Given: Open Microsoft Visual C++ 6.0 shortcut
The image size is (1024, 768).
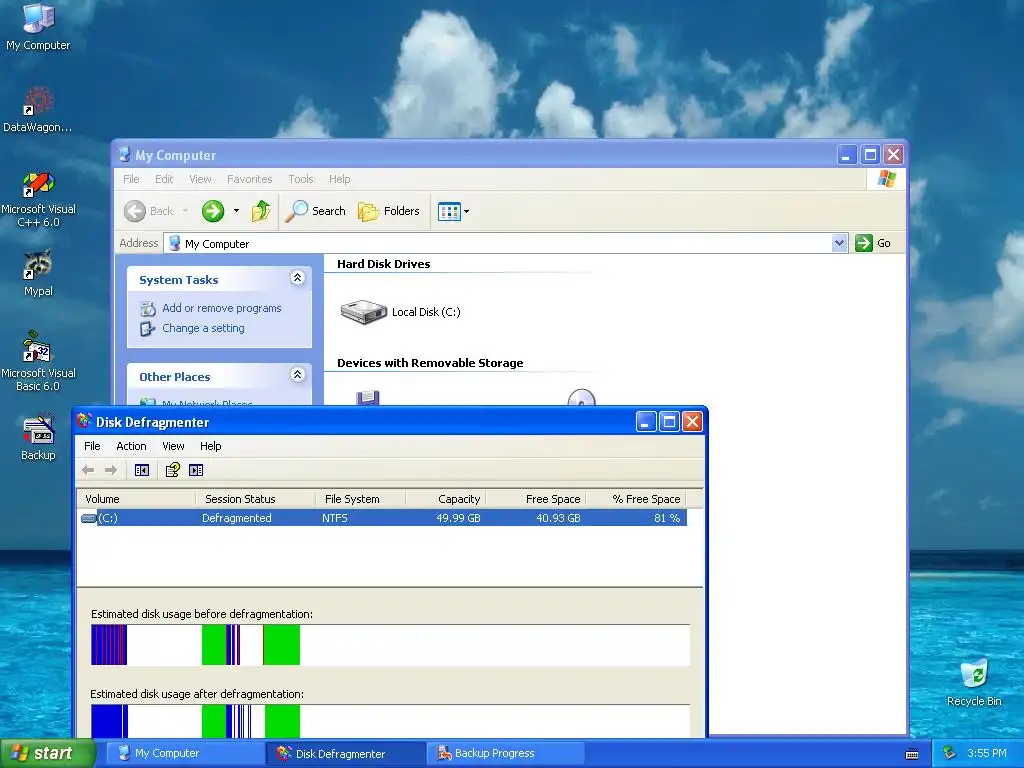Looking at the screenshot, I should click(x=38, y=199).
